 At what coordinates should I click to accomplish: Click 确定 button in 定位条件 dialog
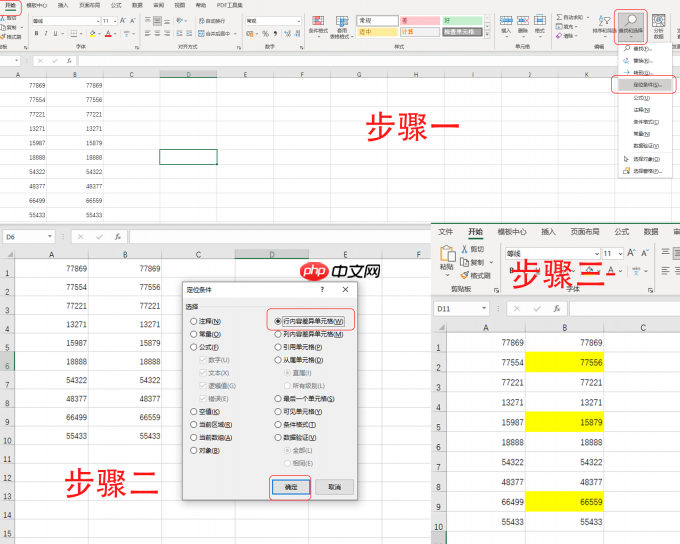[x=291, y=487]
